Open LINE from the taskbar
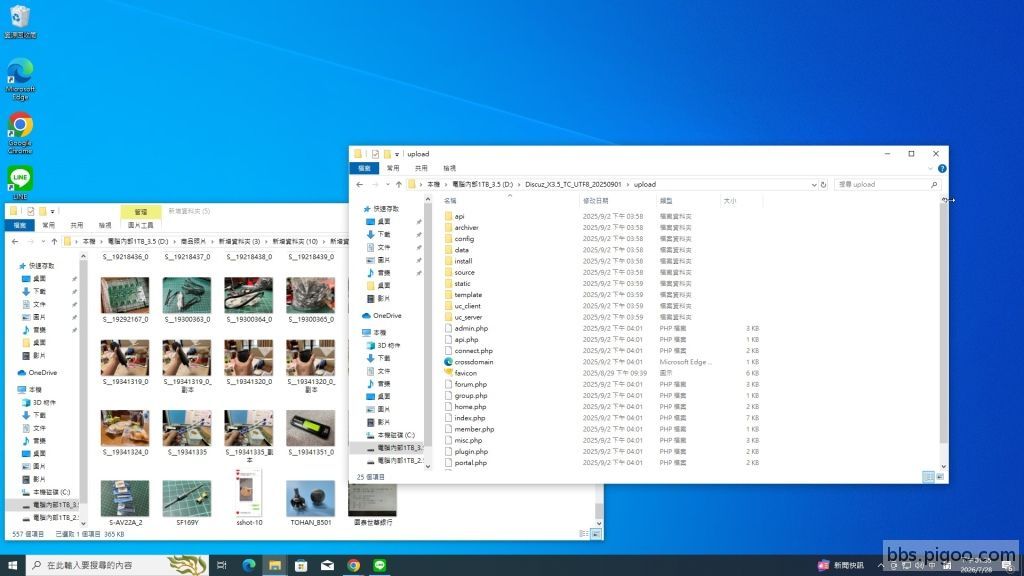Viewport: 1024px width, 576px height. [x=379, y=565]
